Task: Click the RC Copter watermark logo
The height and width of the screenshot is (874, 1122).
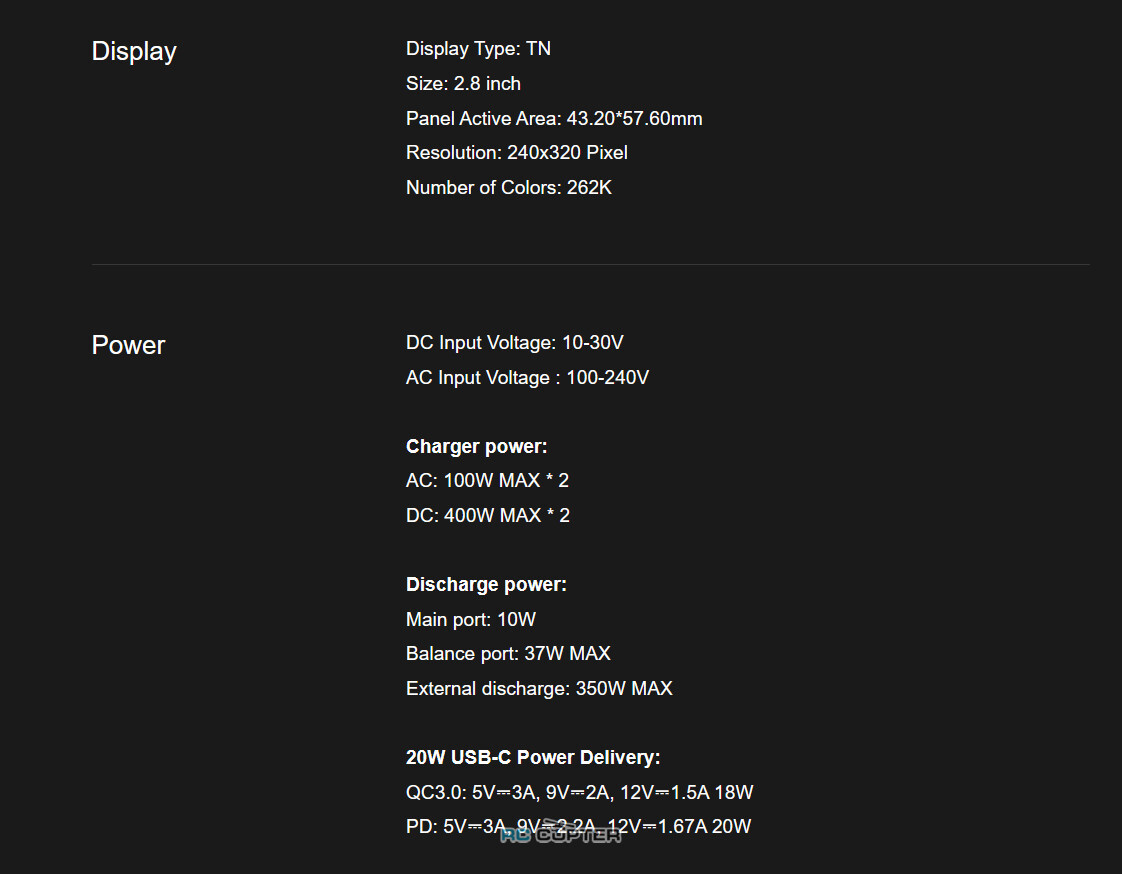Action: (561, 833)
